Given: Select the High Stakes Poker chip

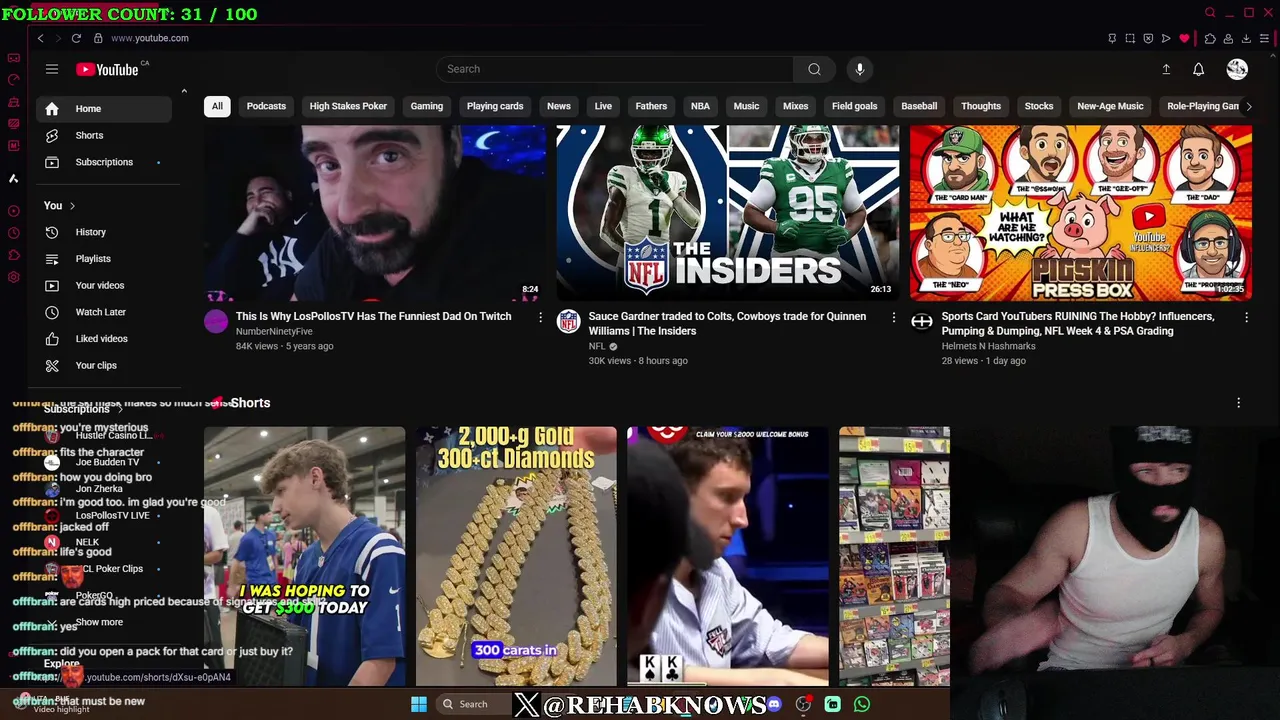Looking at the screenshot, I should 348,106.
